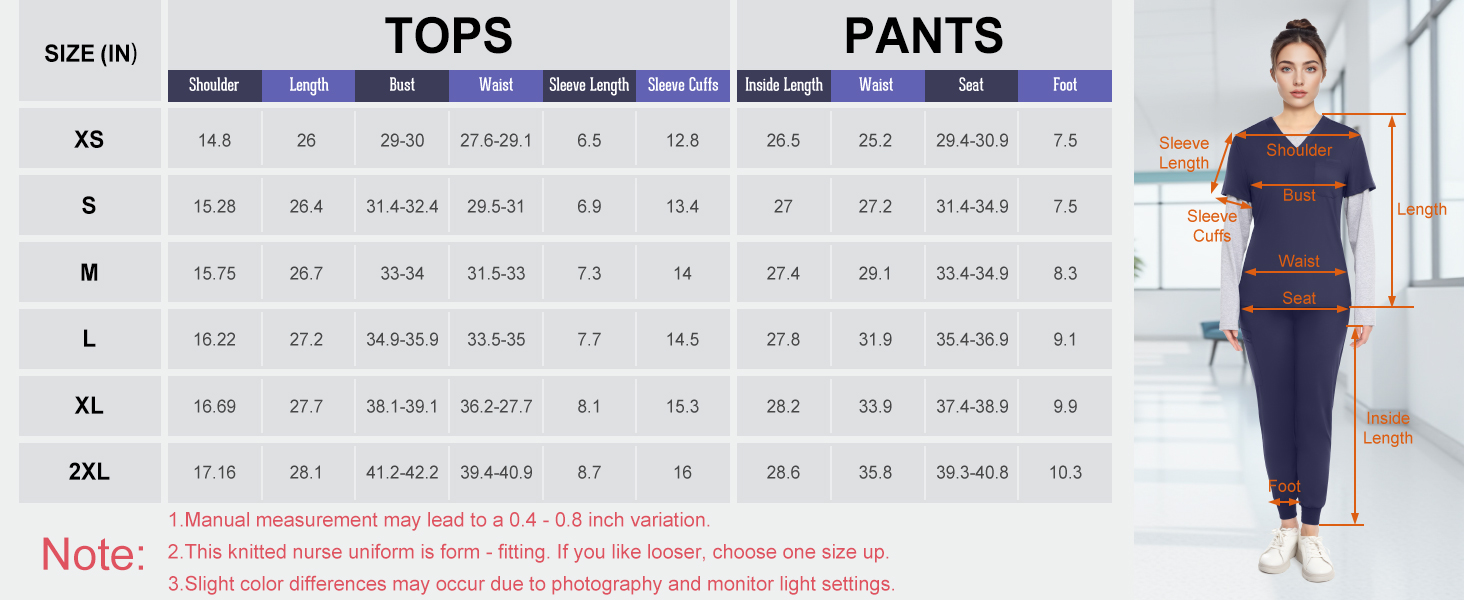Click the 15.28 shoulder value for size S

[x=214, y=207]
